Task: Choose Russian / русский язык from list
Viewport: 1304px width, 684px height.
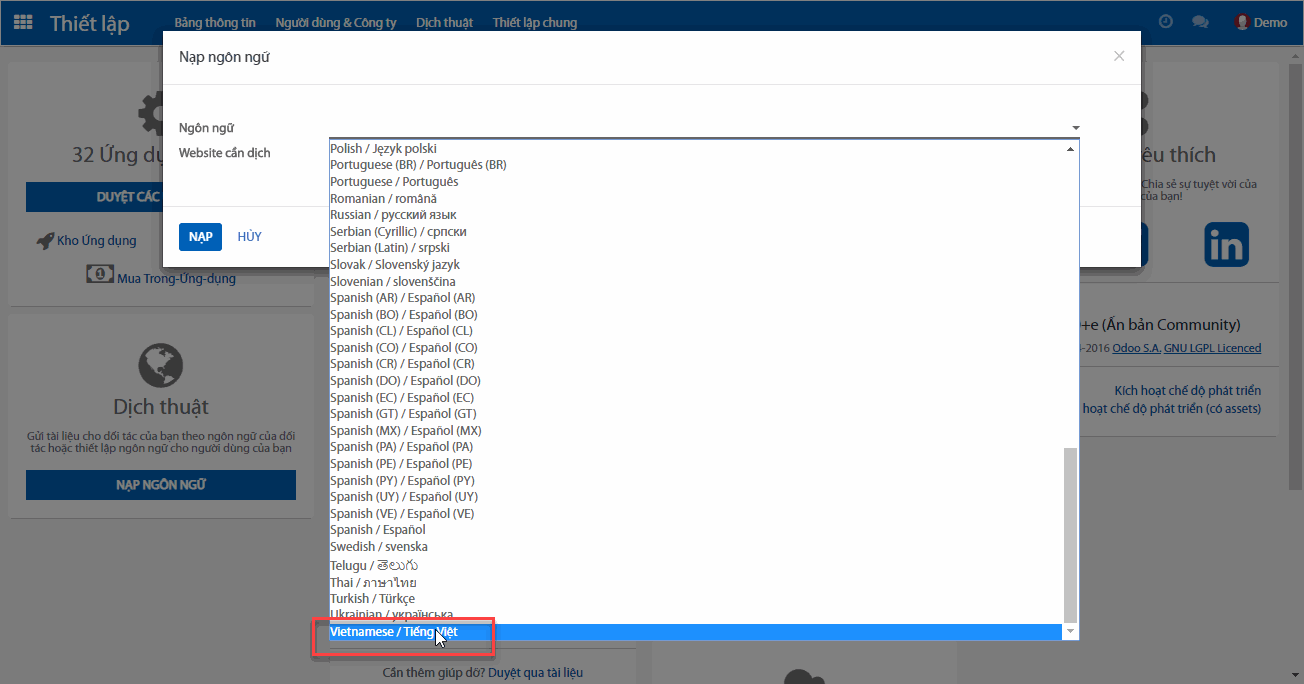Action: coord(393,215)
